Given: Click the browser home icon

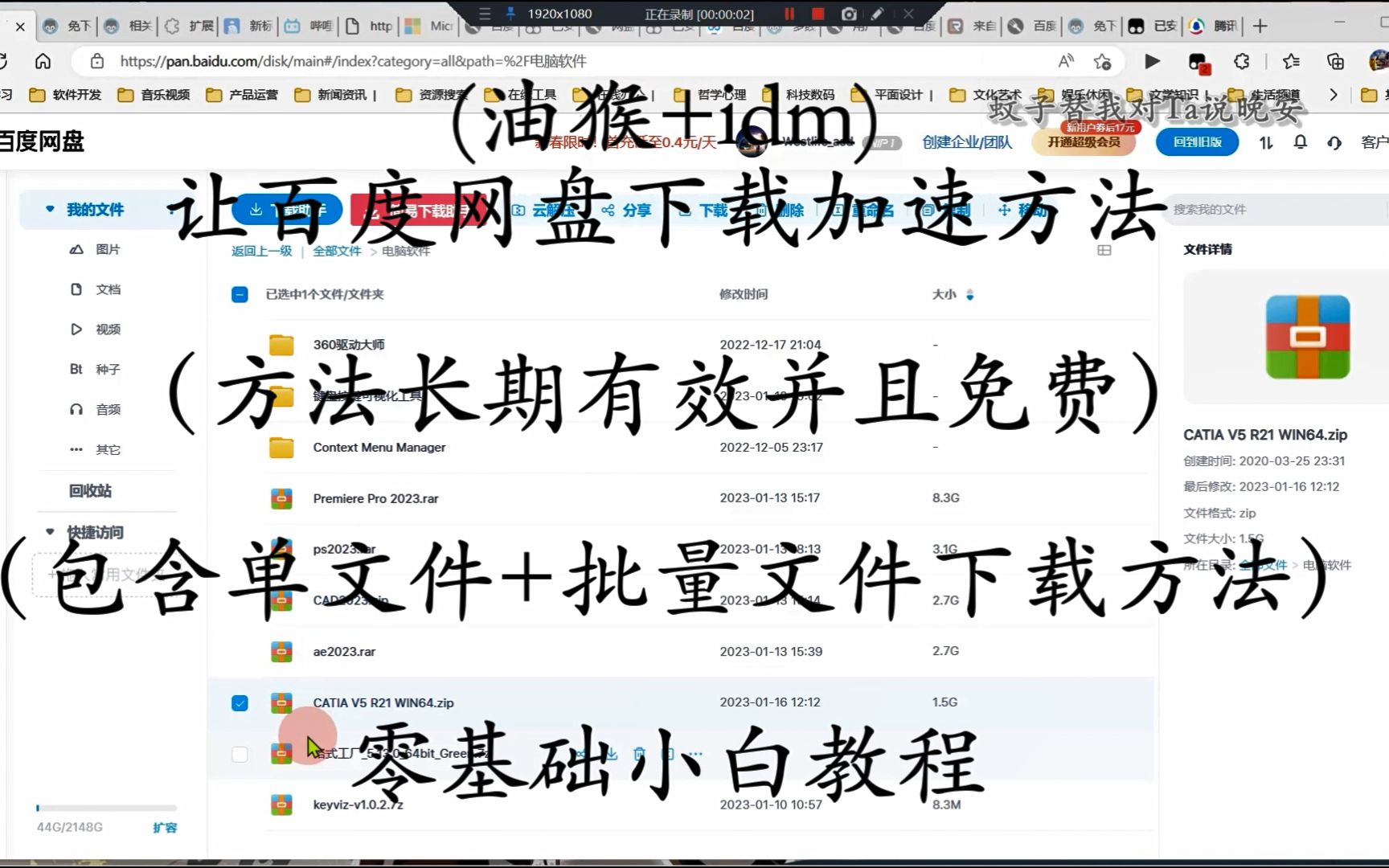Looking at the screenshot, I should pos(43,61).
